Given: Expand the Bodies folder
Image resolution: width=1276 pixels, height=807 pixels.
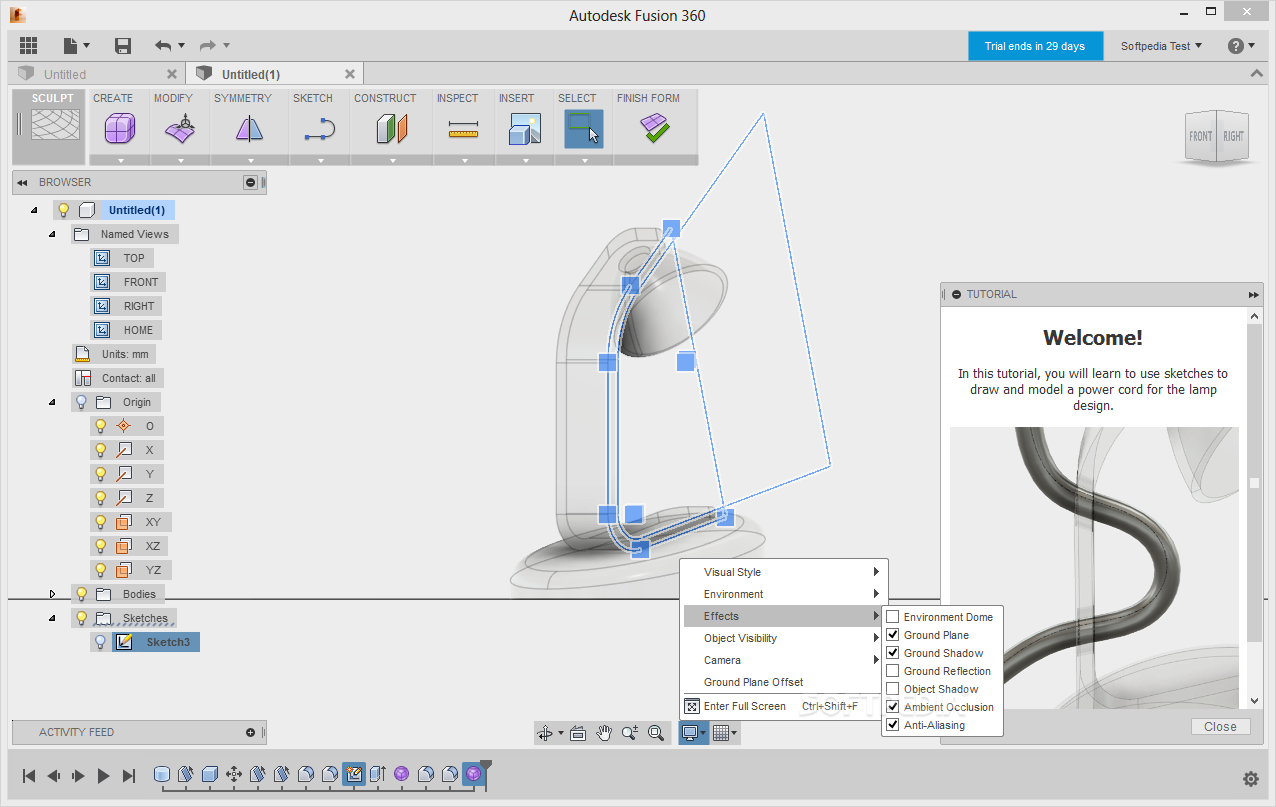Looking at the screenshot, I should click(x=53, y=594).
